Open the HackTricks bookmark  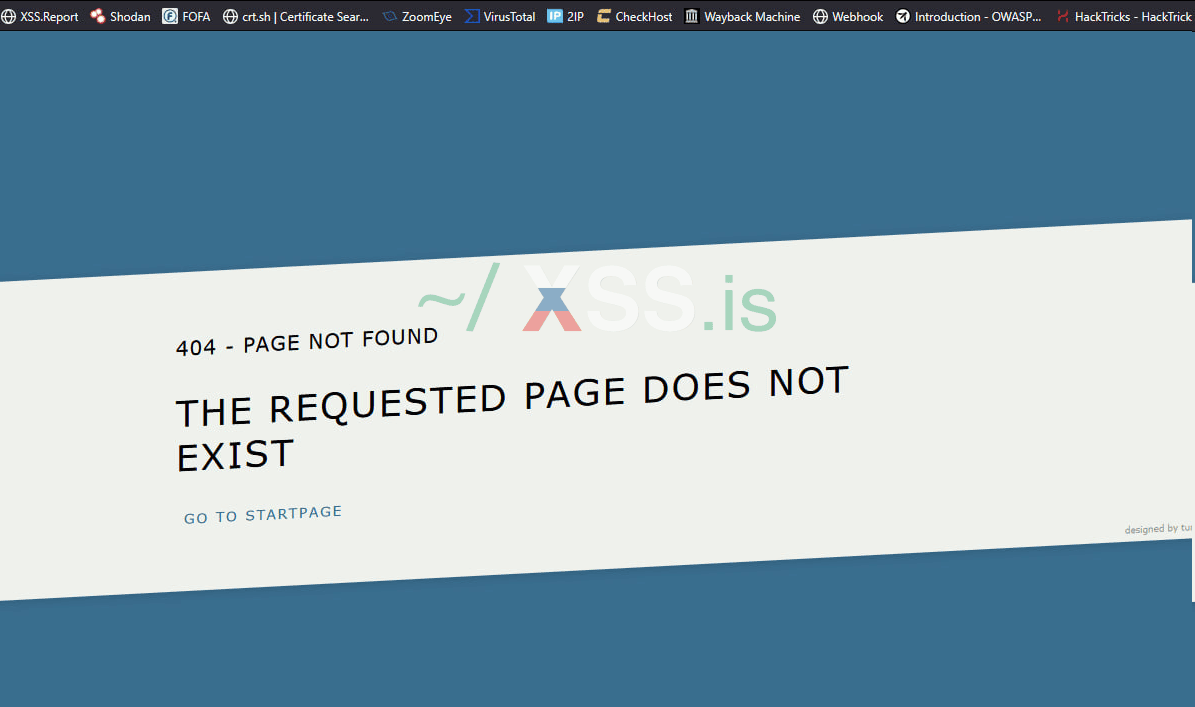(1124, 16)
